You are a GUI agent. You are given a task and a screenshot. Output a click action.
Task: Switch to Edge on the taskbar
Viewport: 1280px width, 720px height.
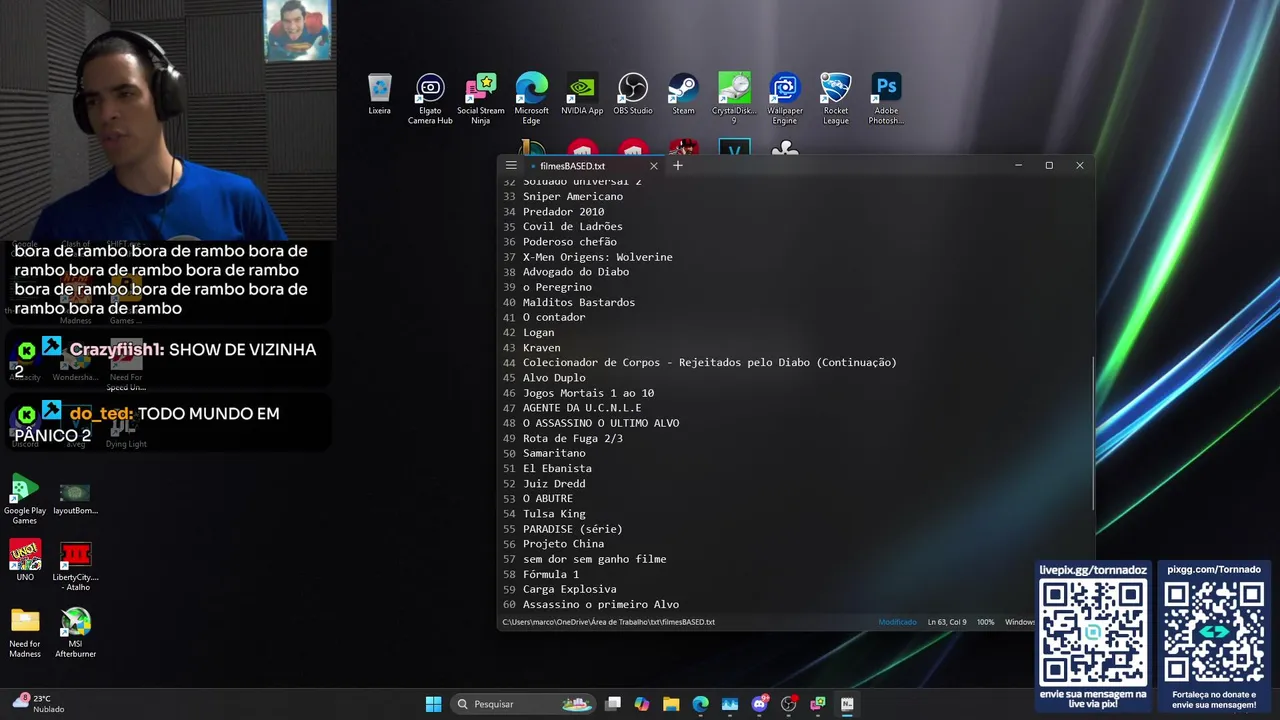pyautogui.click(x=700, y=704)
